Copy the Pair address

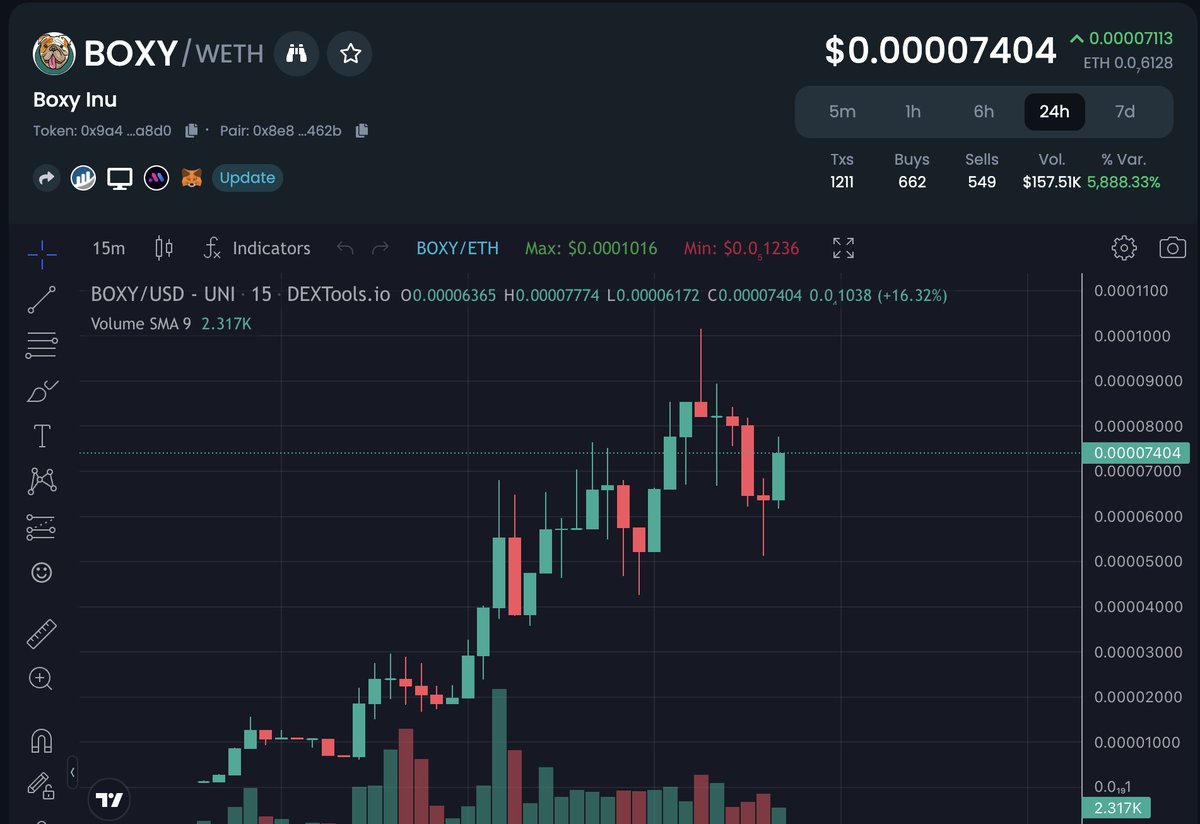coord(362,130)
